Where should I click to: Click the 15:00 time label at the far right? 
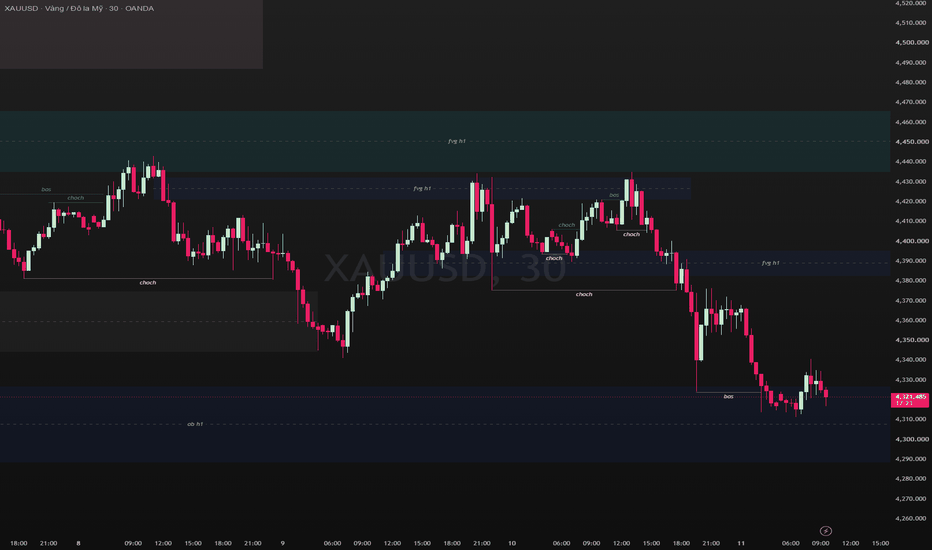tap(880, 543)
